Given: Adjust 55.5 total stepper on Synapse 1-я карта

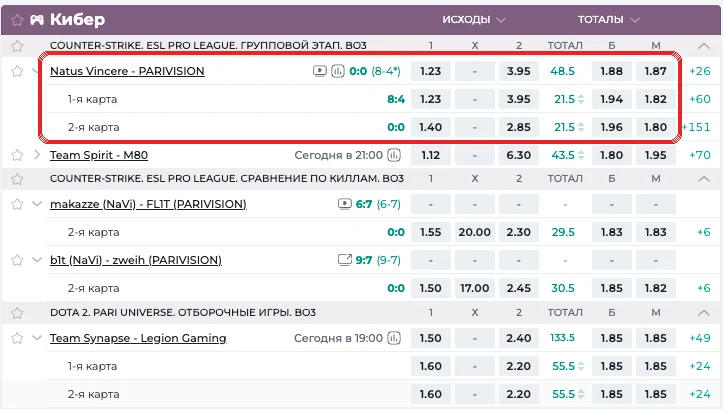Looking at the screenshot, I should point(581,367).
